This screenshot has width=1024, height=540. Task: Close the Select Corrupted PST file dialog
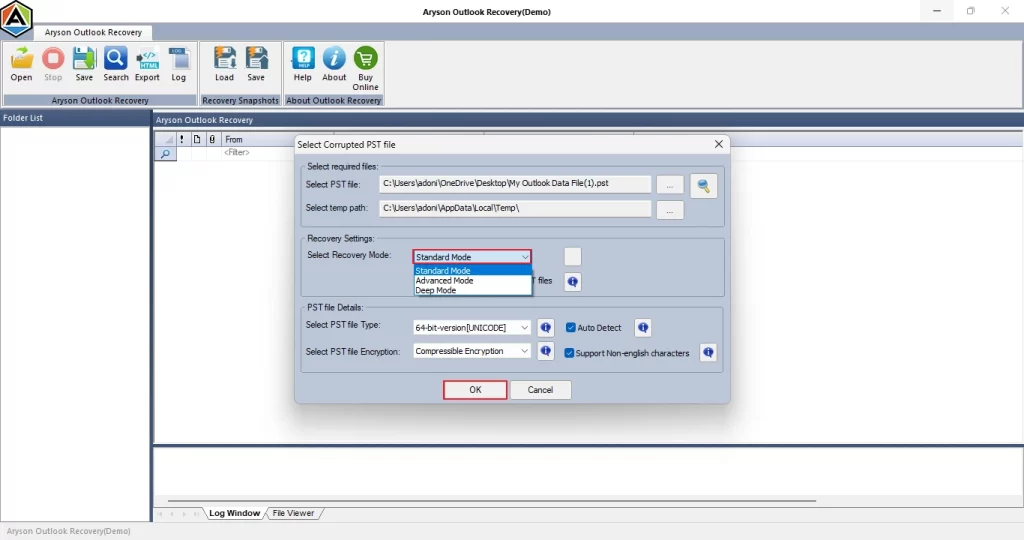(x=718, y=144)
